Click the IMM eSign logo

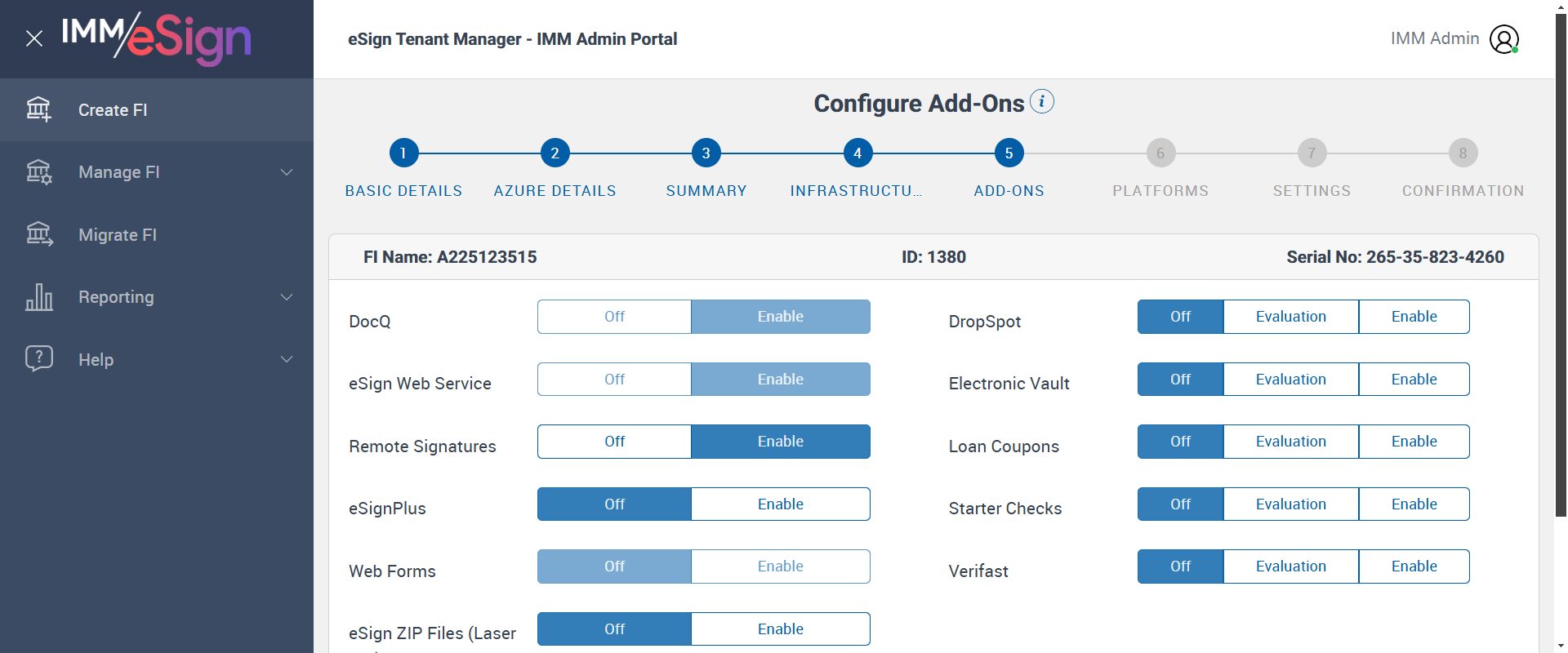tap(156, 38)
